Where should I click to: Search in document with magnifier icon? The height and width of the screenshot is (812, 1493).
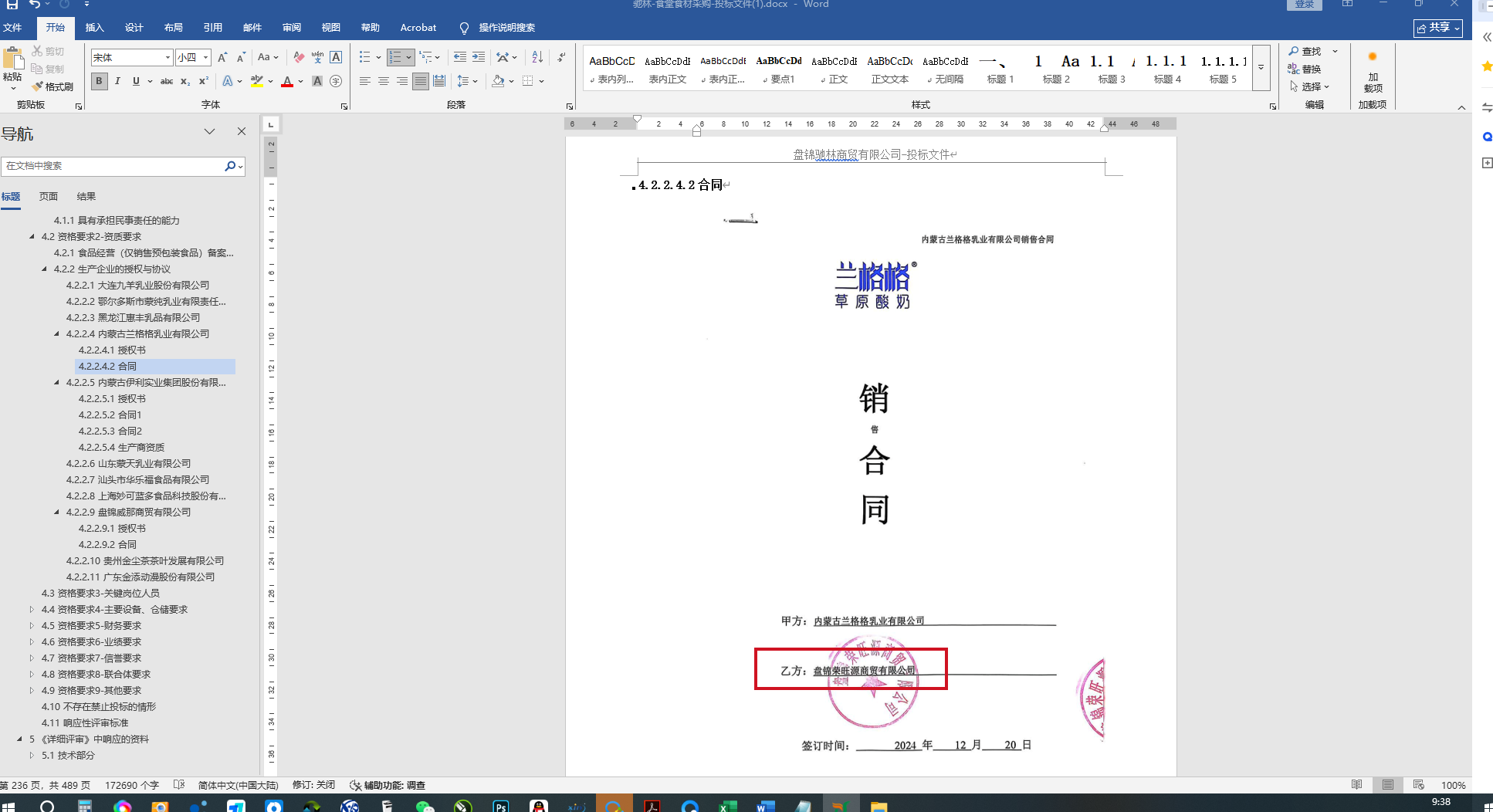(230, 166)
